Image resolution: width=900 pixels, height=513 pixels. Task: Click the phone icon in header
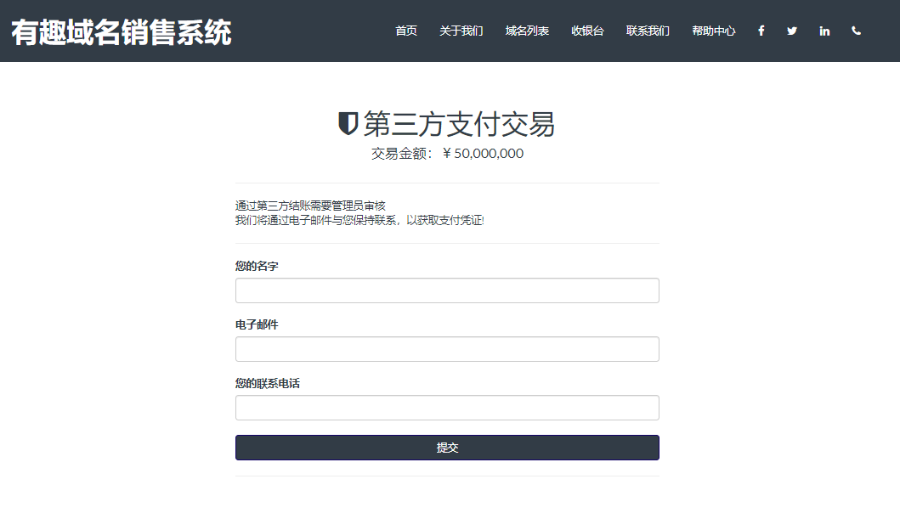pos(856,31)
